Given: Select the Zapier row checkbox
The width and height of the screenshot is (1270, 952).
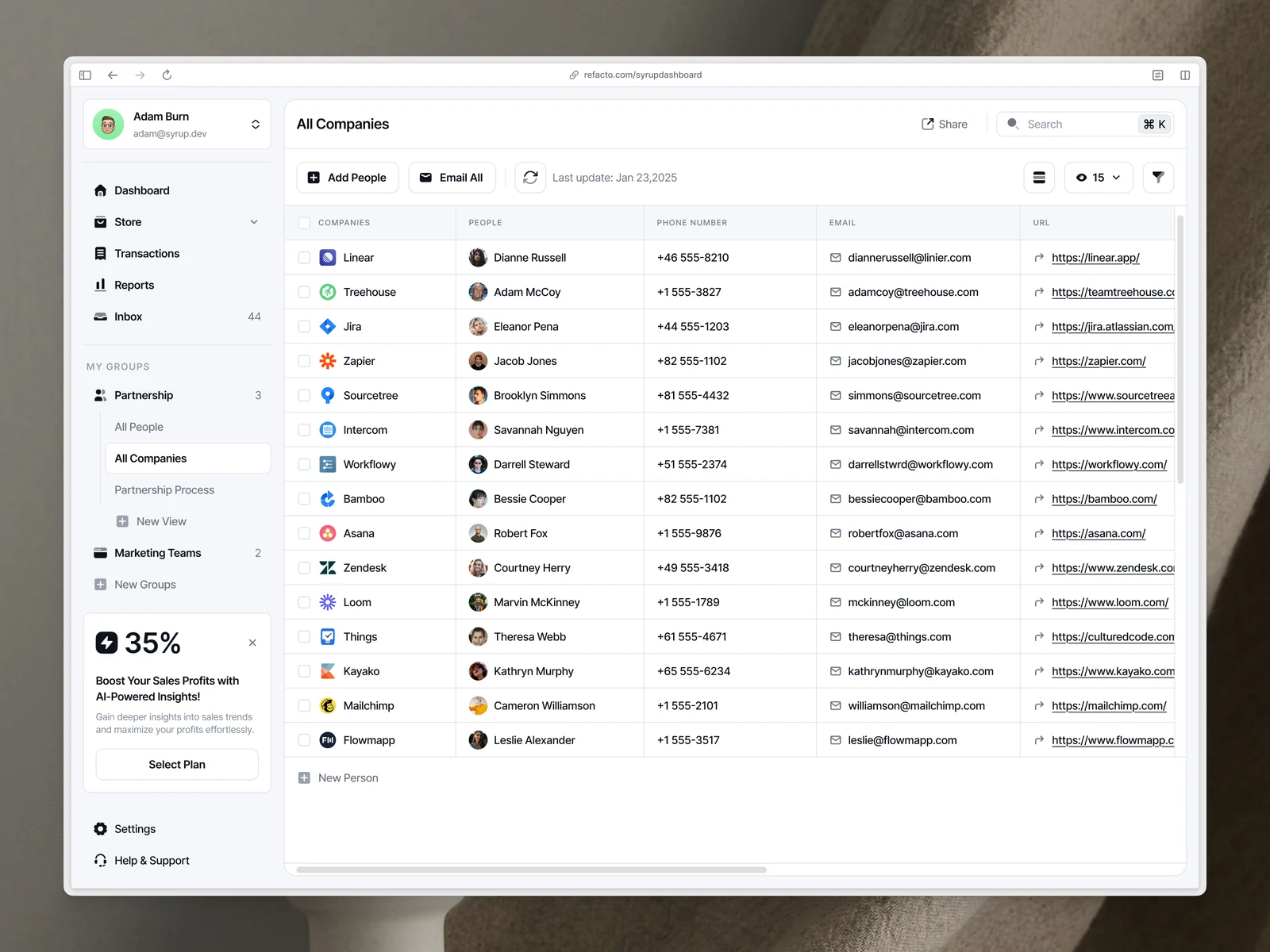Looking at the screenshot, I should [x=304, y=361].
